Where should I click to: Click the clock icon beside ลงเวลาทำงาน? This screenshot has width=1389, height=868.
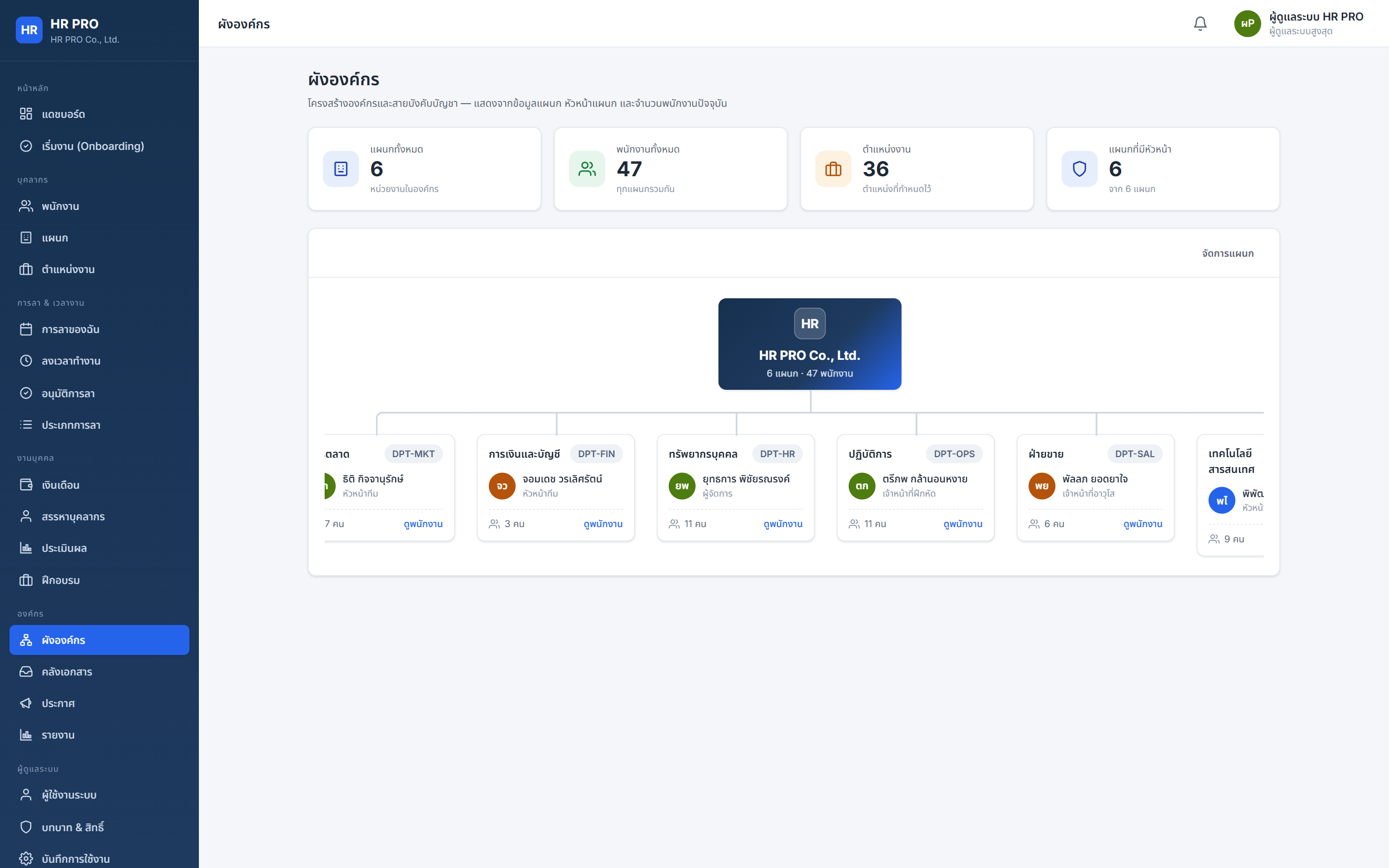(x=26, y=360)
